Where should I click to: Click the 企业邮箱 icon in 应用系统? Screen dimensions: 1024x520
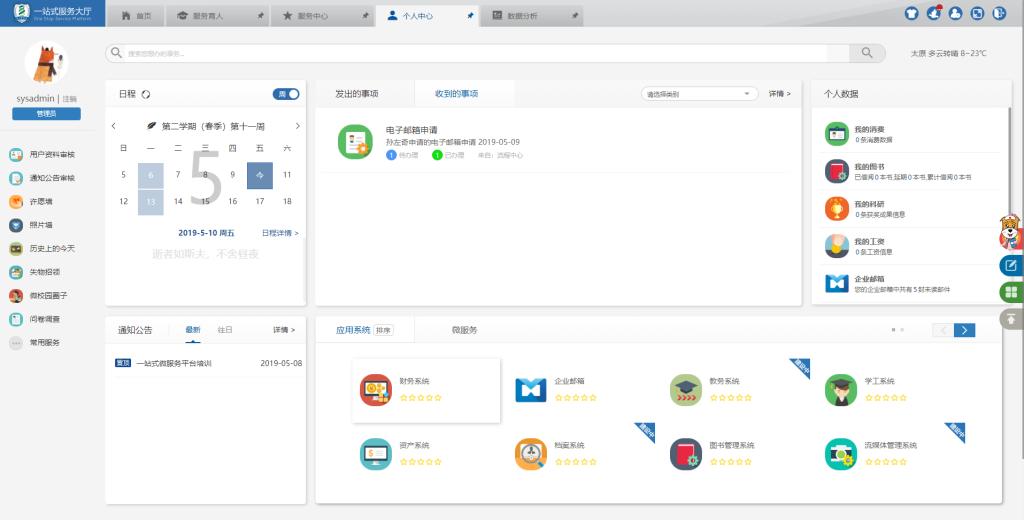click(531, 389)
